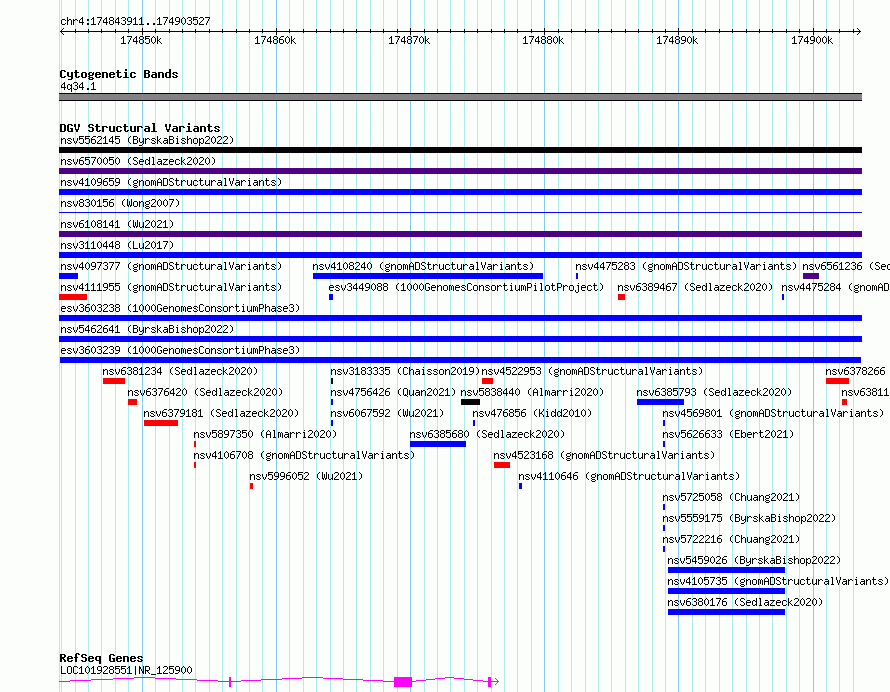Click the Cytogenetic Bands track title
Viewport: 890px width, 692px height.
(119, 74)
